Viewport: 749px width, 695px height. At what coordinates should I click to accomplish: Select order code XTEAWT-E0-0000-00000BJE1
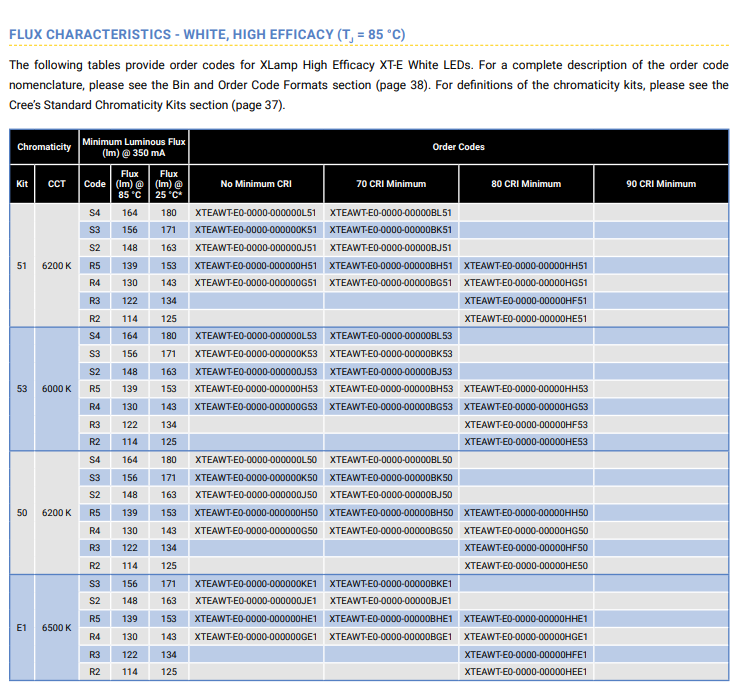(390, 601)
